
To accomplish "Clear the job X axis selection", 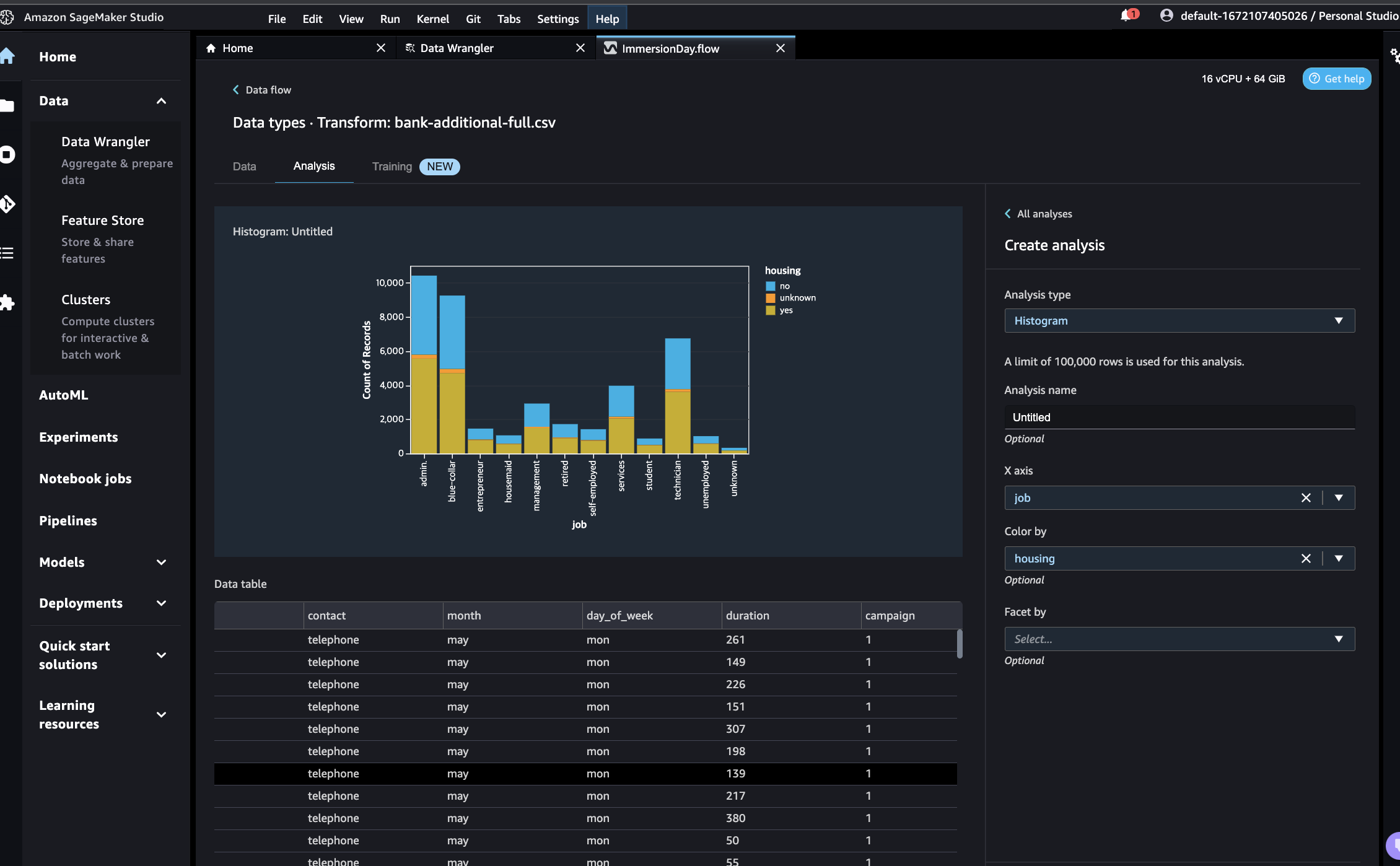I will (1306, 498).
